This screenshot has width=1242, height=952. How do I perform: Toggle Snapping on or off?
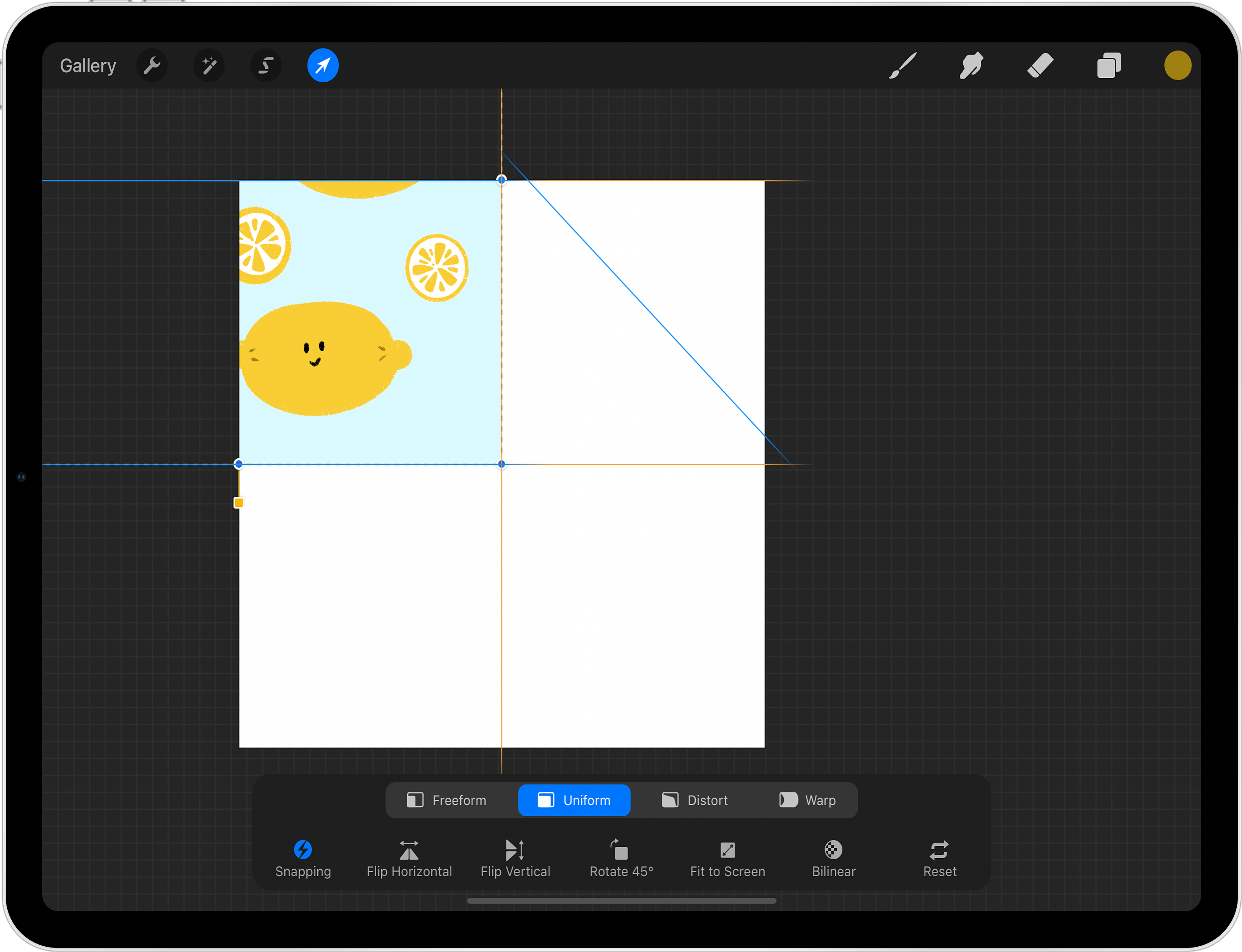[303, 858]
